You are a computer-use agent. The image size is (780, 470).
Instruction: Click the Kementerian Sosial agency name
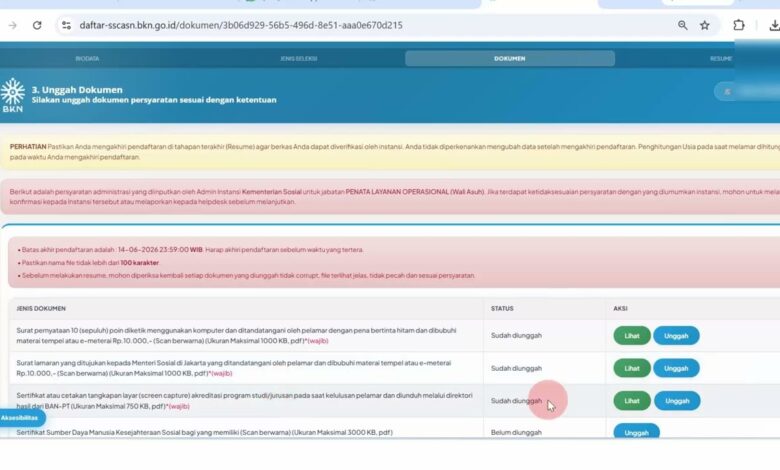click(272, 191)
